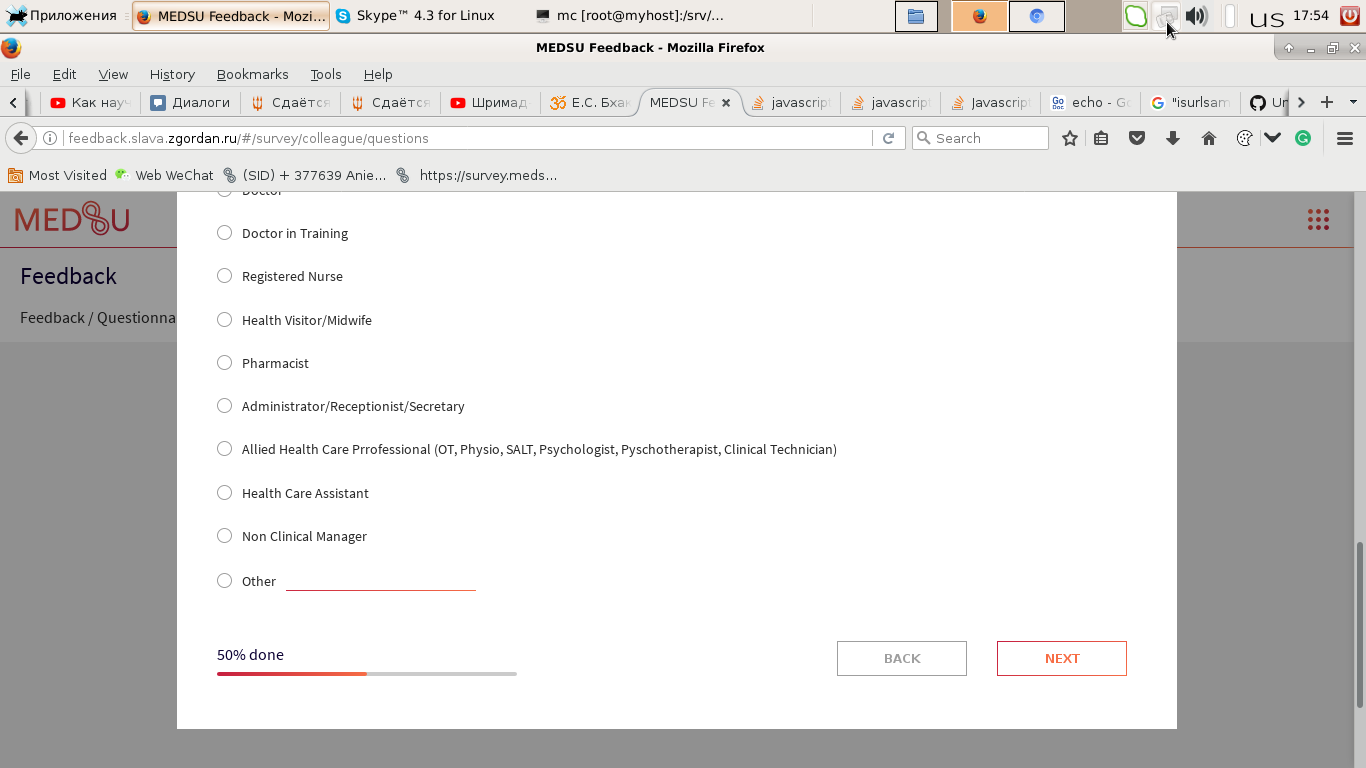Pick Non Clinical Manager radio option
This screenshot has height=768, width=1366.
(225, 536)
